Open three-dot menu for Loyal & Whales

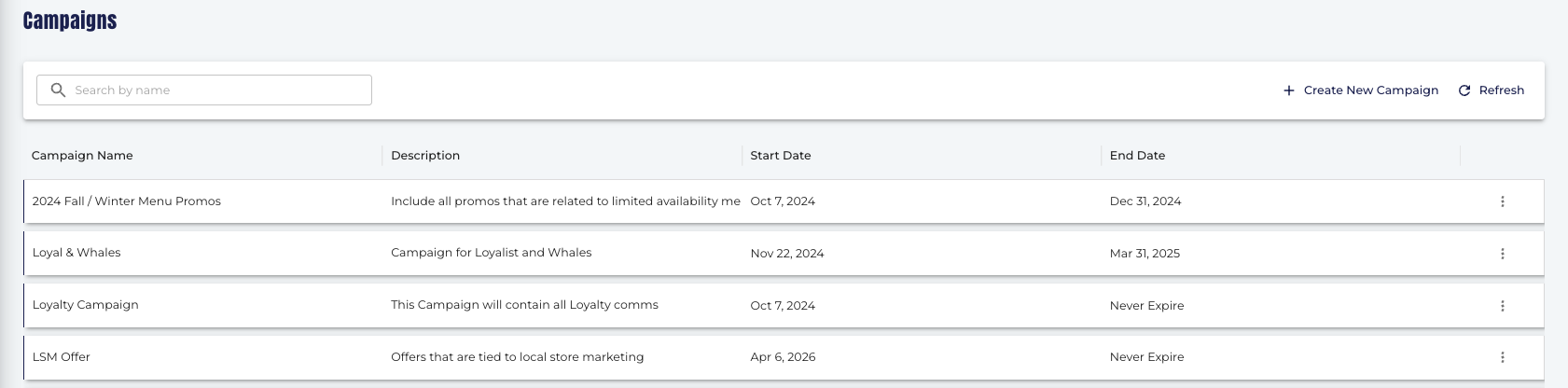pyautogui.click(x=1503, y=254)
